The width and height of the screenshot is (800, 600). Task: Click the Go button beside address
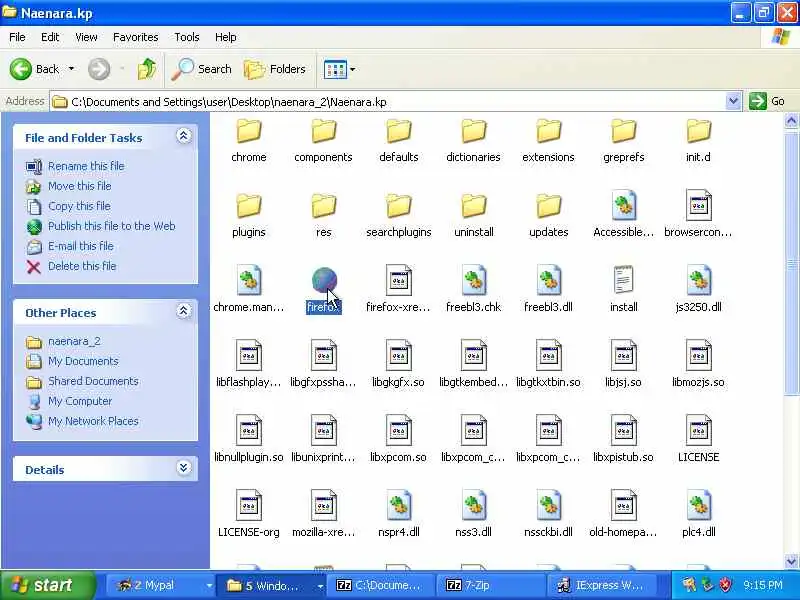767,101
